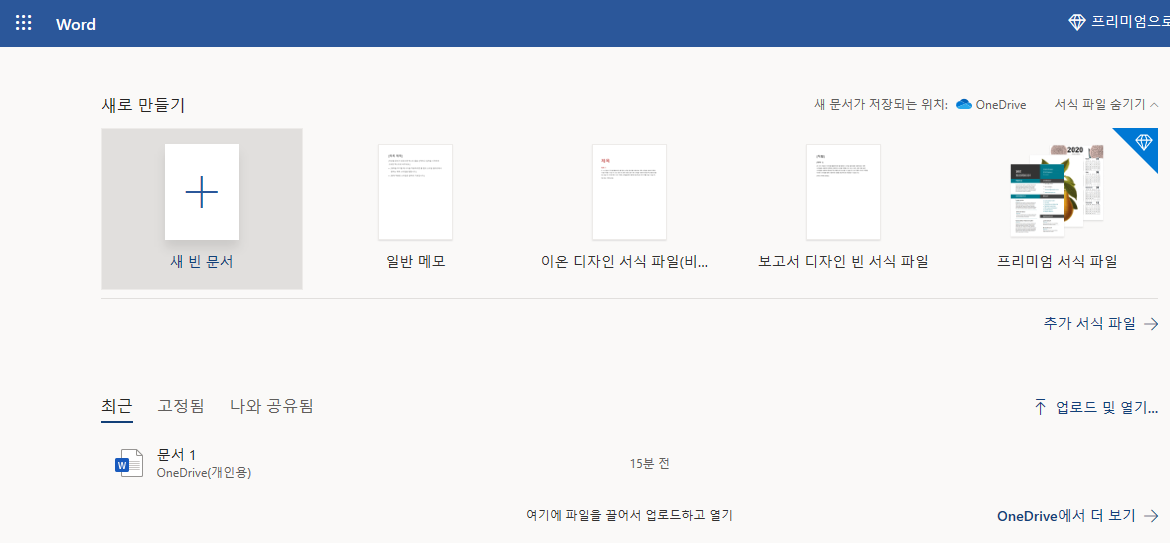Viewport: 1170px width, 543px height.
Task: Click 업로드 및 열기 button
Action: 1096,407
